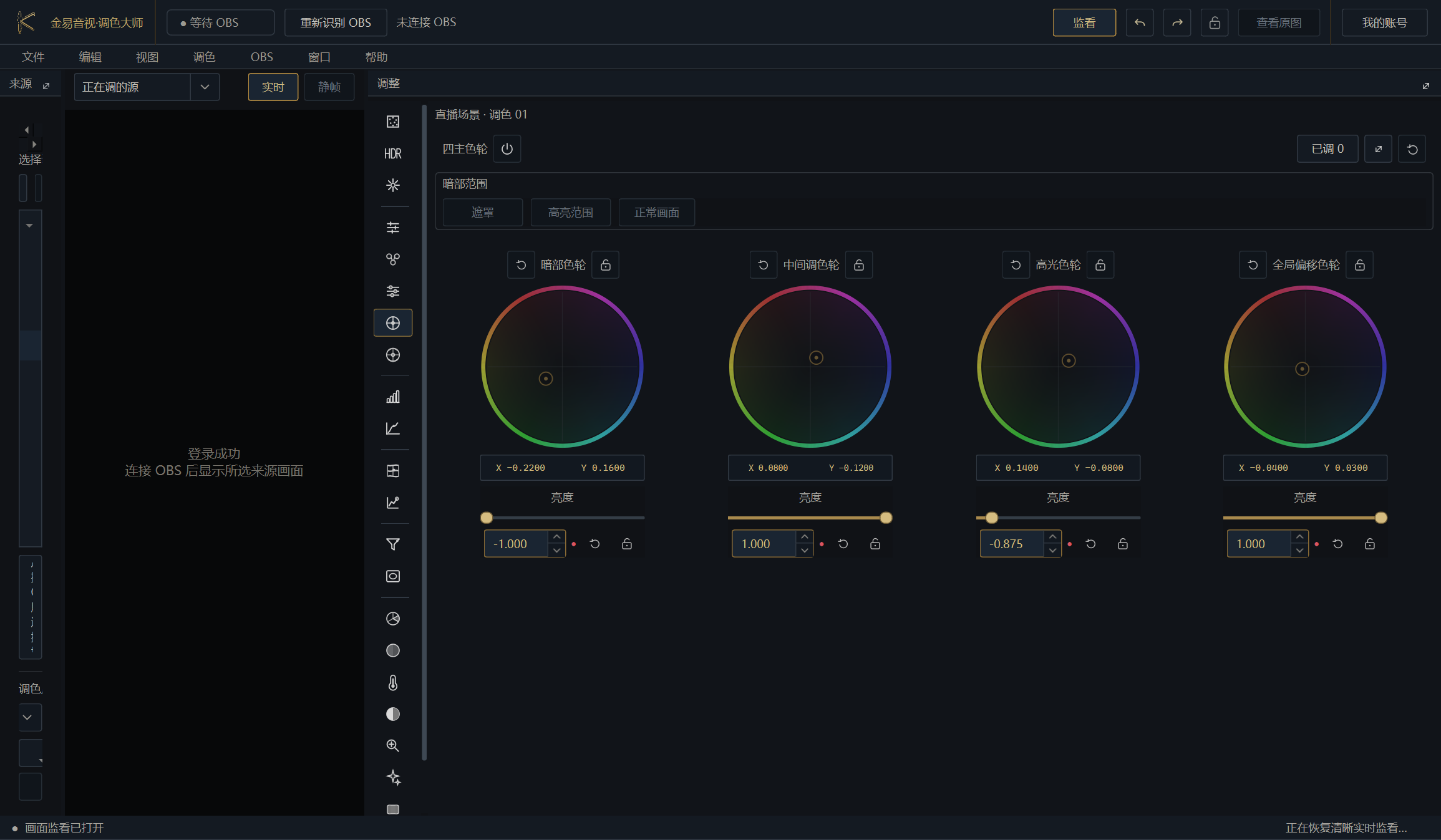Select the dice-like randomize tool icon
The height and width of the screenshot is (840, 1441).
pyautogui.click(x=393, y=122)
